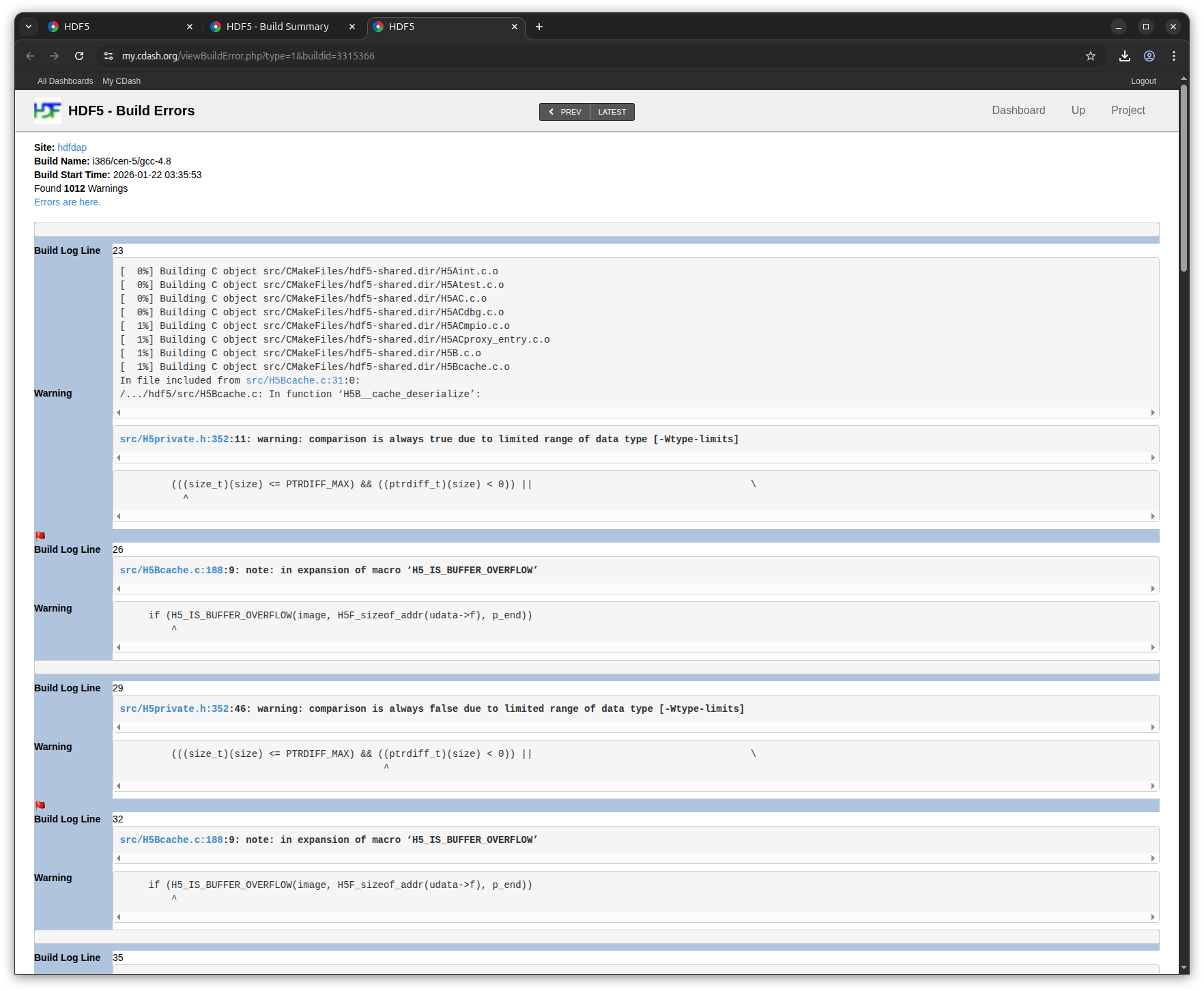Follow the 'Errors are here.' link

(x=68, y=202)
